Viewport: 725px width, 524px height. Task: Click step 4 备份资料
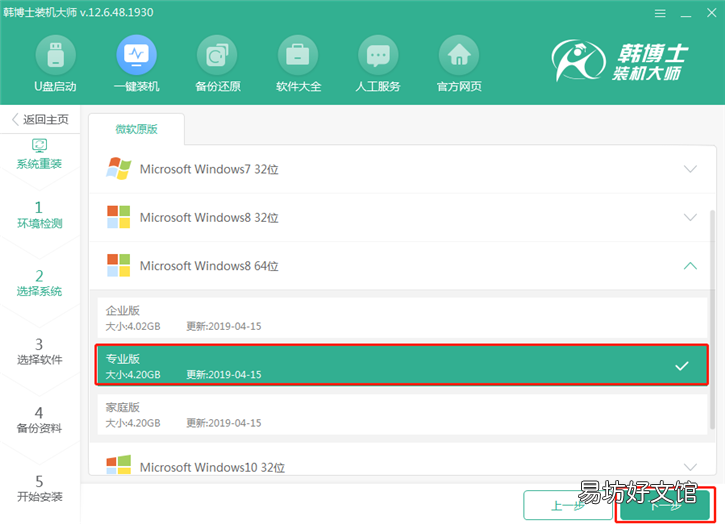tap(39, 420)
